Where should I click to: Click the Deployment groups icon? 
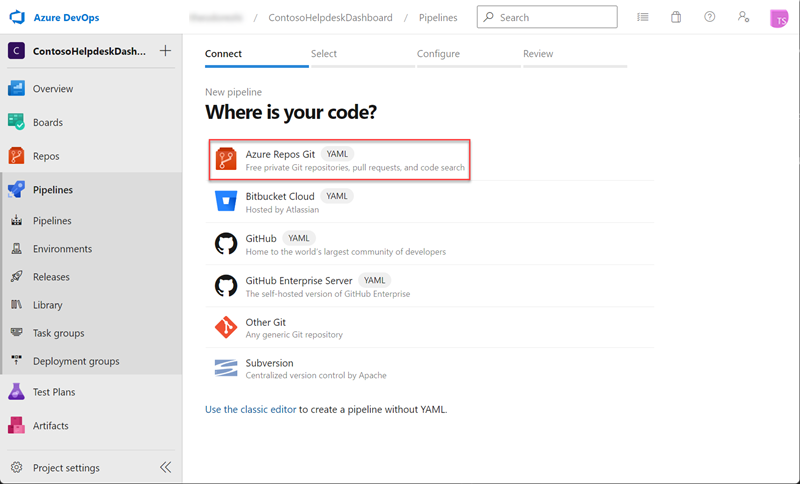point(17,360)
